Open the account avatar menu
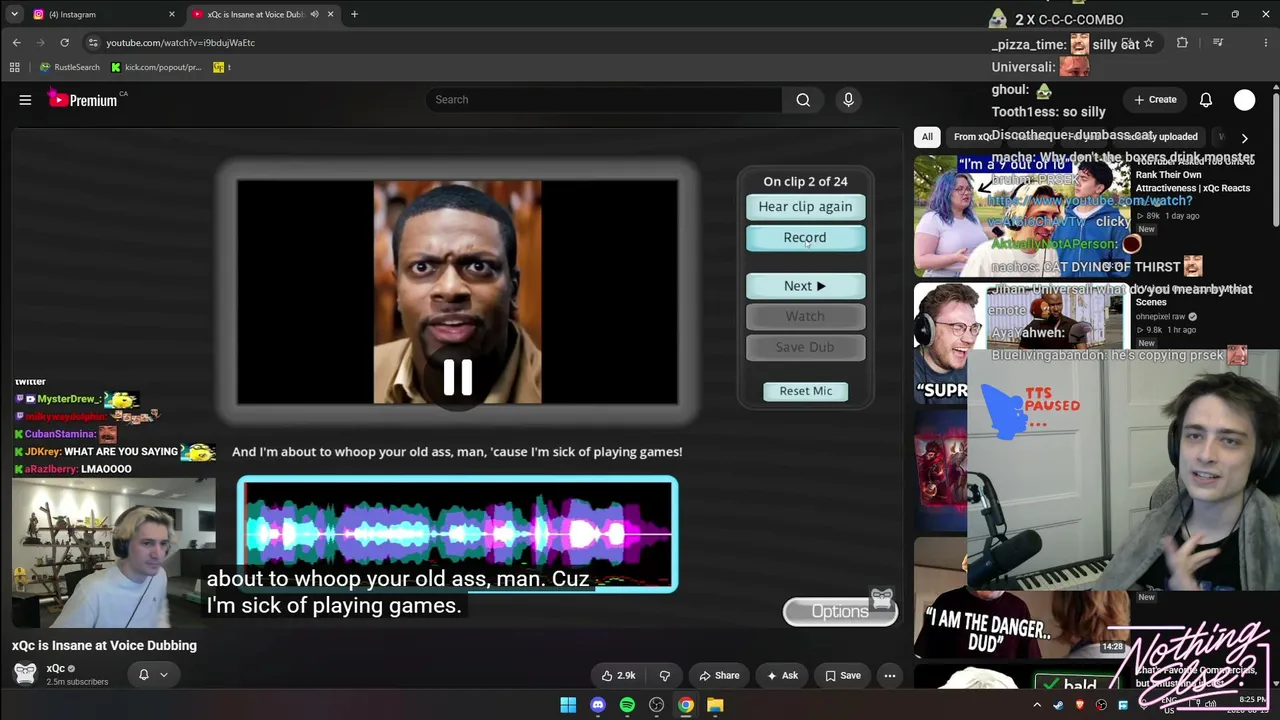The width and height of the screenshot is (1280, 720). click(x=1244, y=100)
